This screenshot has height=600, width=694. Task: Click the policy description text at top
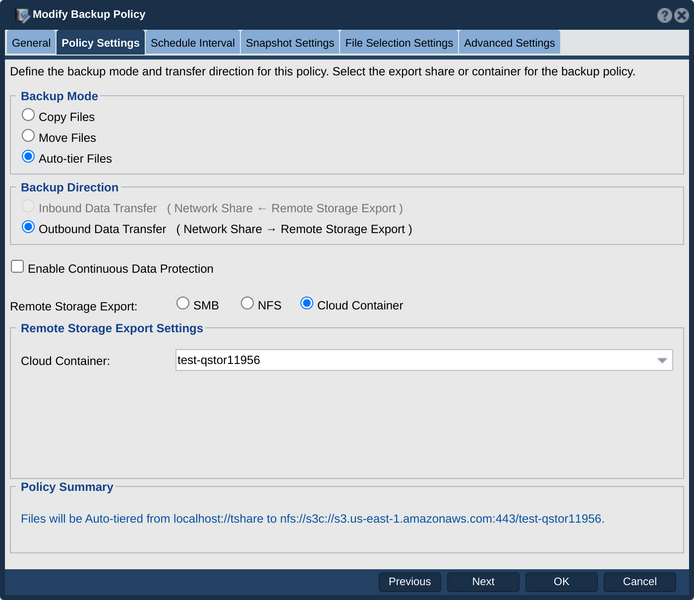(x=323, y=72)
